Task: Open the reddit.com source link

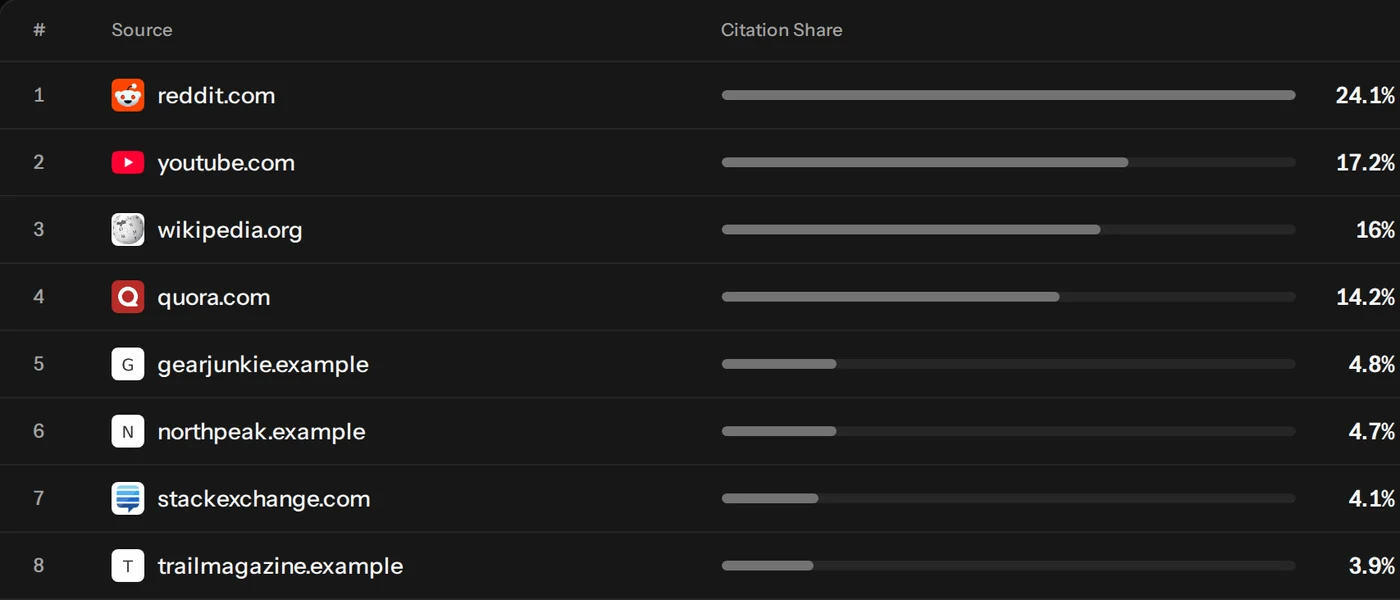Action: pyautogui.click(x=216, y=95)
